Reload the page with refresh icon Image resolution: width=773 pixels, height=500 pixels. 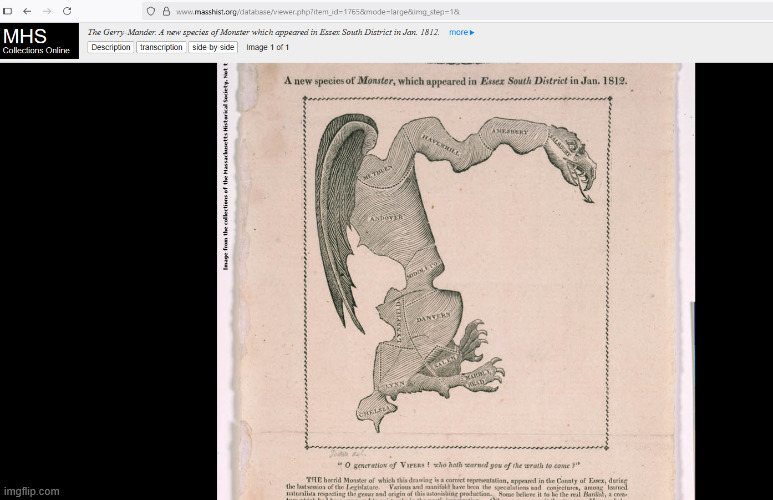click(x=67, y=11)
